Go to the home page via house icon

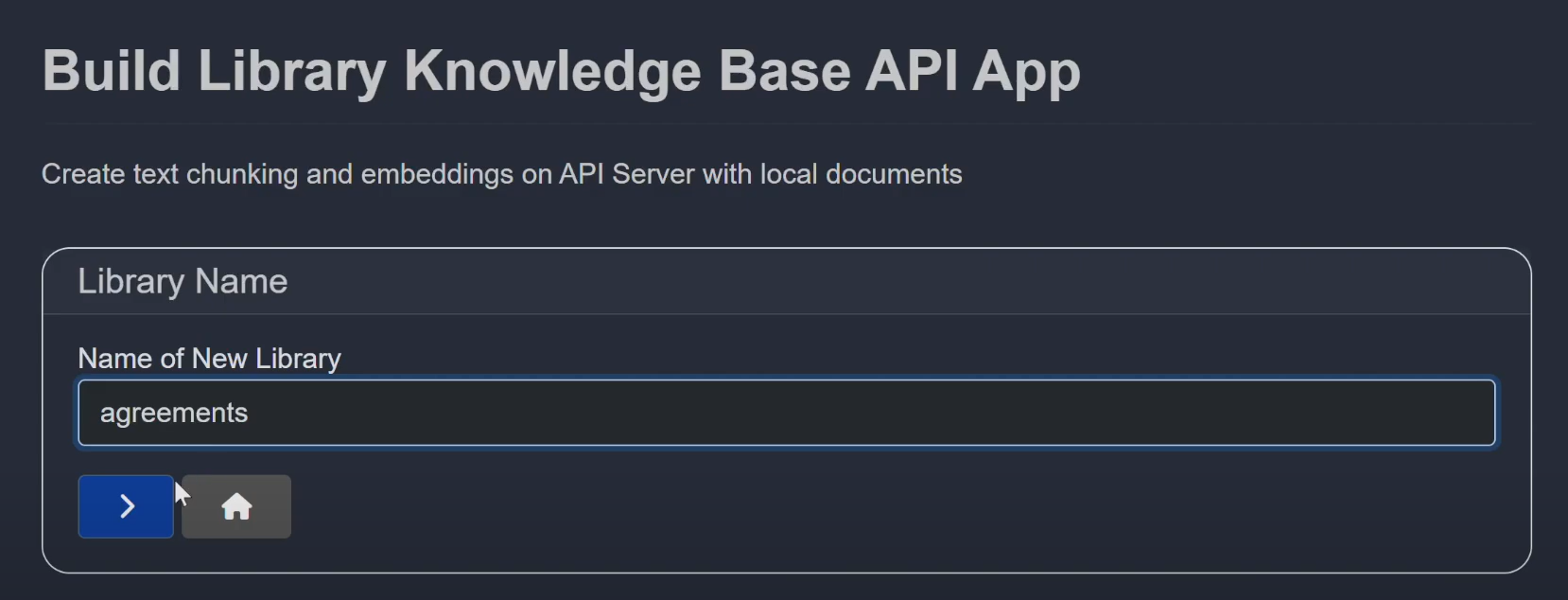(x=236, y=506)
